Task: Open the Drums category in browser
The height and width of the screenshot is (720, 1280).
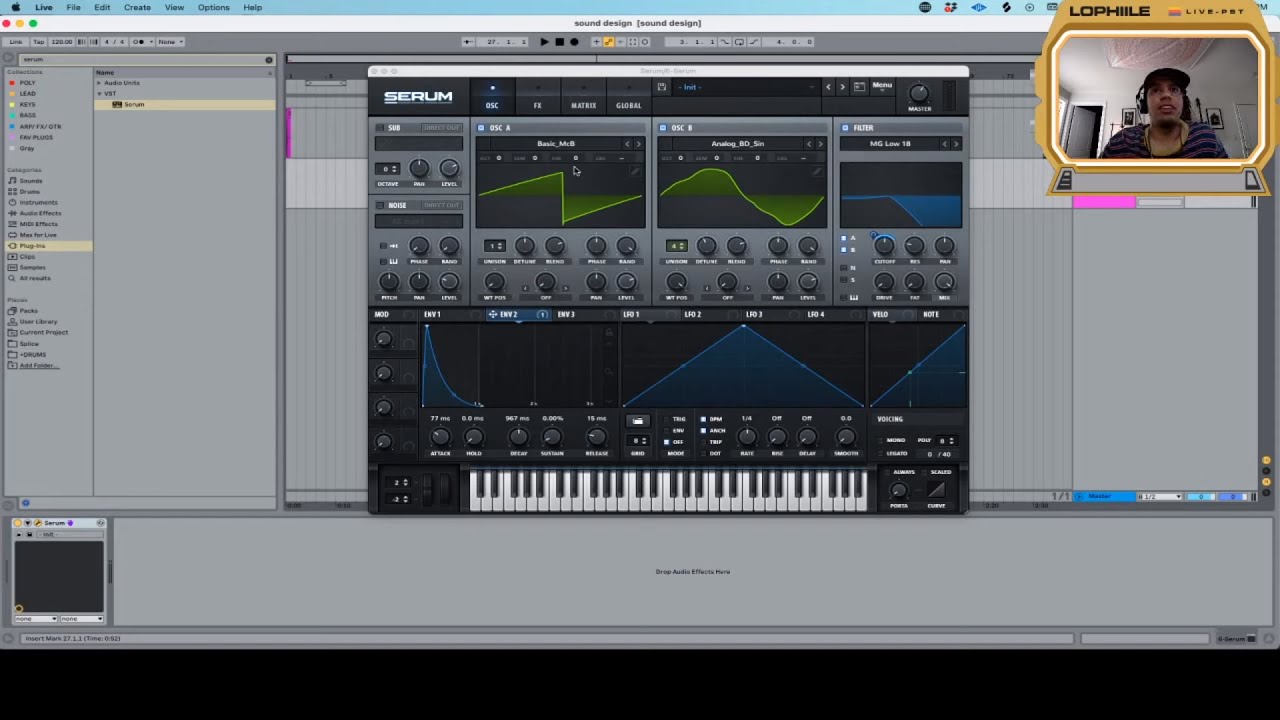Action: [x=30, y=192]
